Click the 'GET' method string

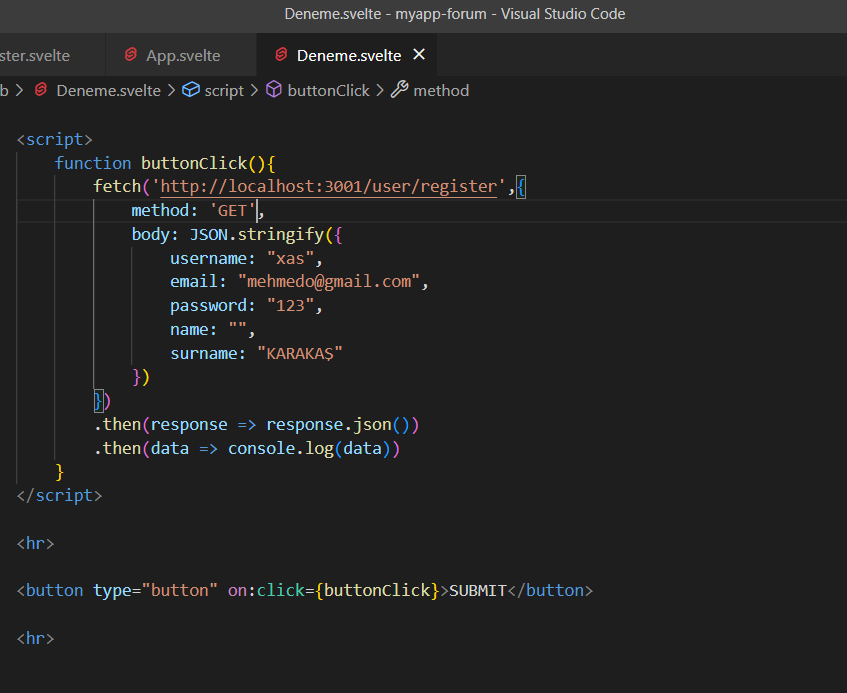(232, 210)
